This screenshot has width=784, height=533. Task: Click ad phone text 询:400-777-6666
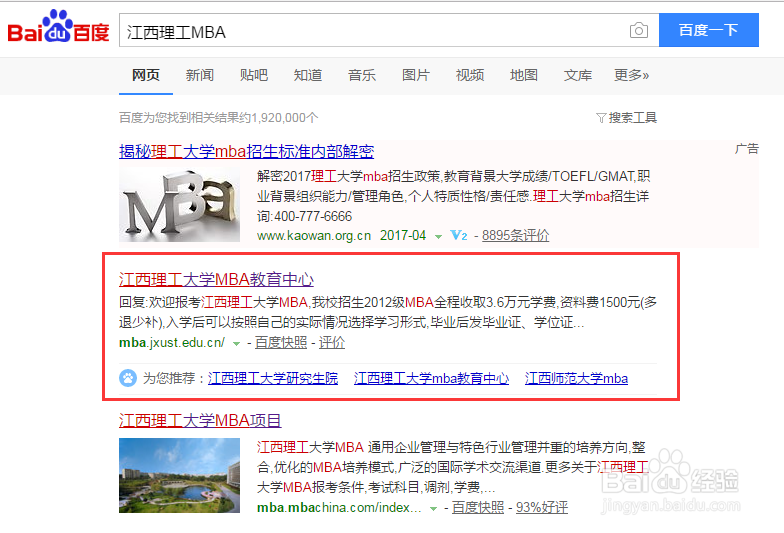point(304,216)
